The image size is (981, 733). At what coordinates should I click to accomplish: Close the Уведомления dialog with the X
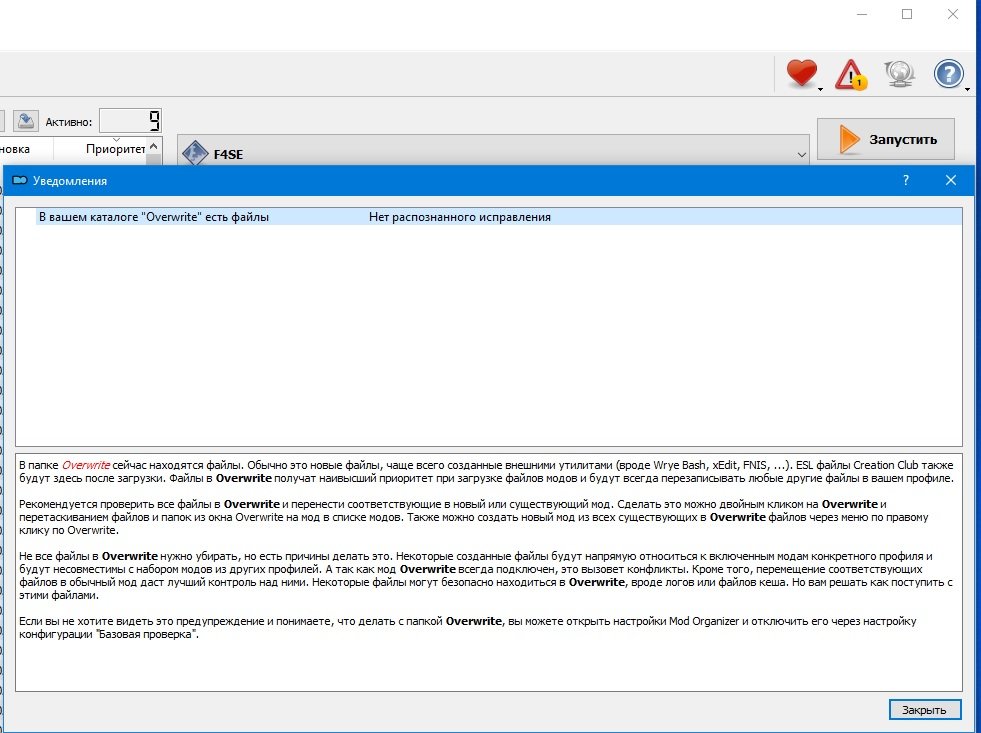951,180
